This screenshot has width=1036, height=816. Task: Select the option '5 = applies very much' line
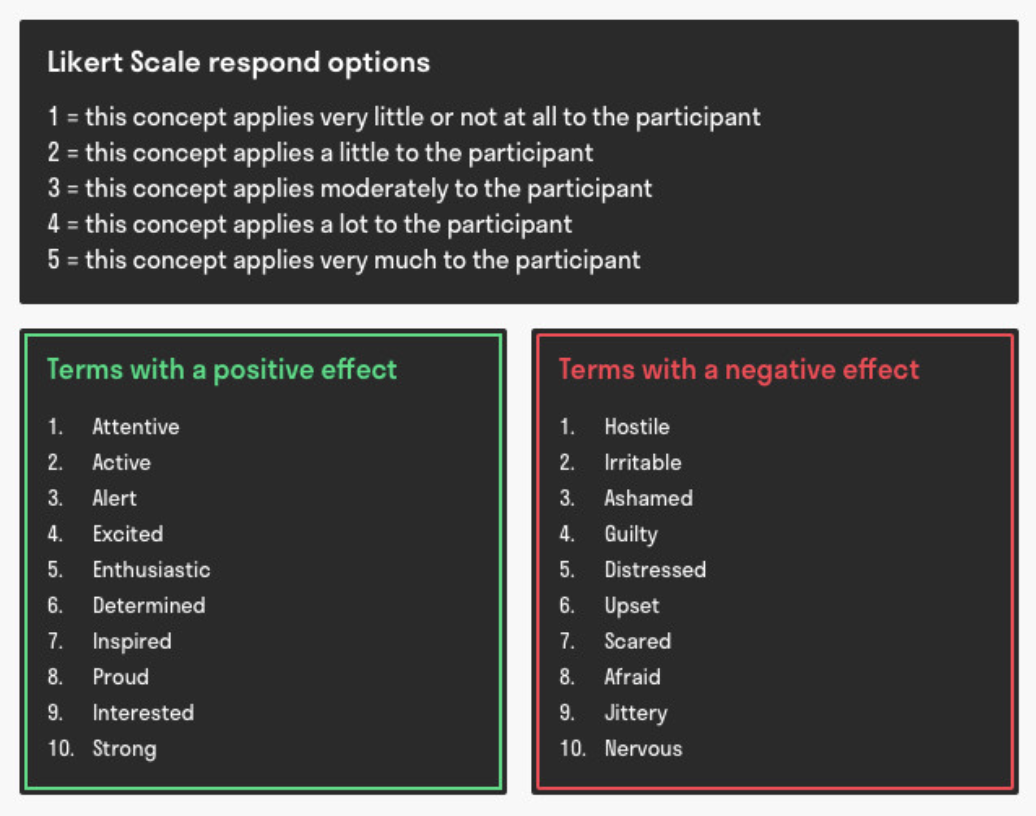pyautogui.click(x=344, y=260)
